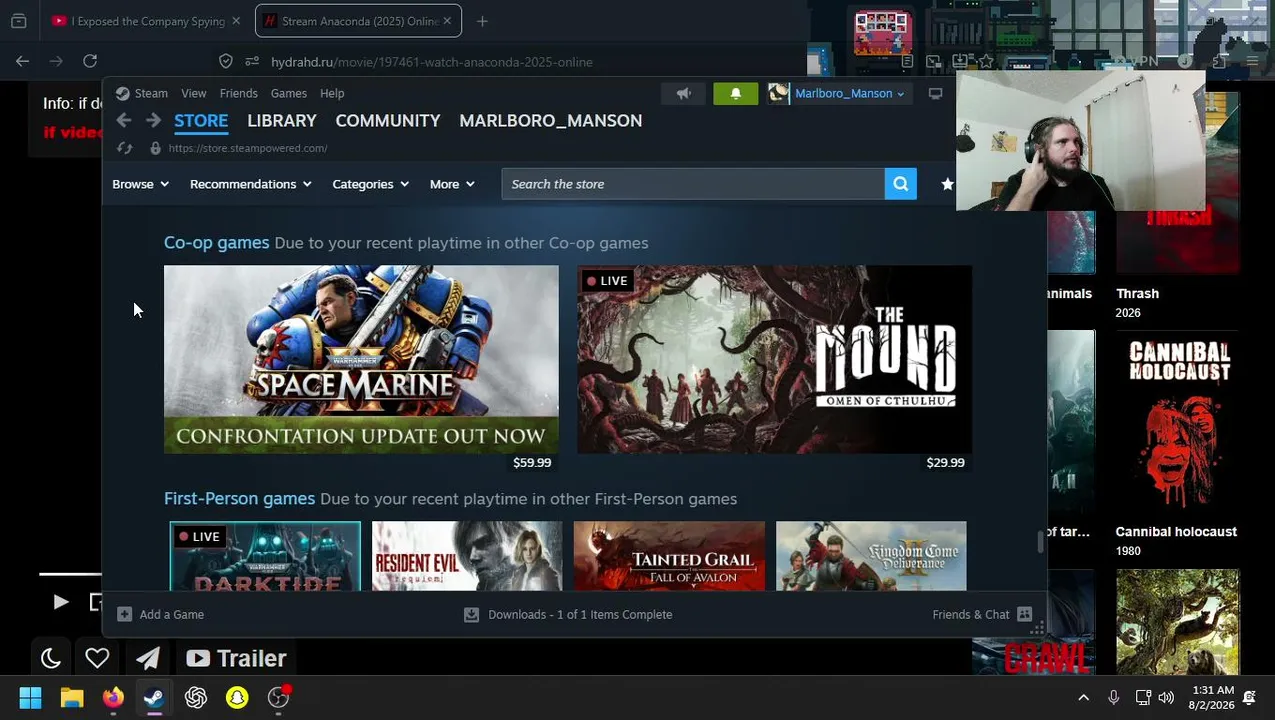Open a new browser tab with plus

click(x=482, y=21)
